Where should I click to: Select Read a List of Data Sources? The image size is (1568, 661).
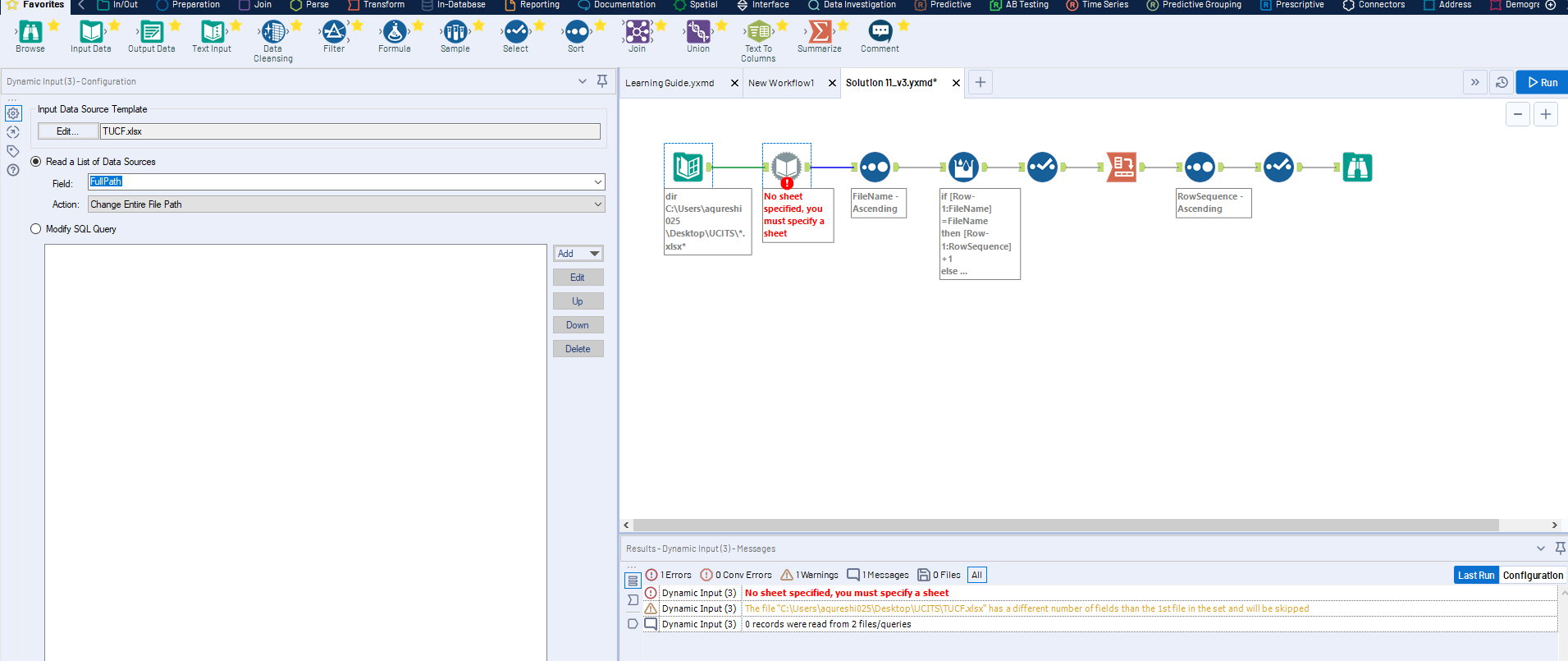(x=36, y=162)
